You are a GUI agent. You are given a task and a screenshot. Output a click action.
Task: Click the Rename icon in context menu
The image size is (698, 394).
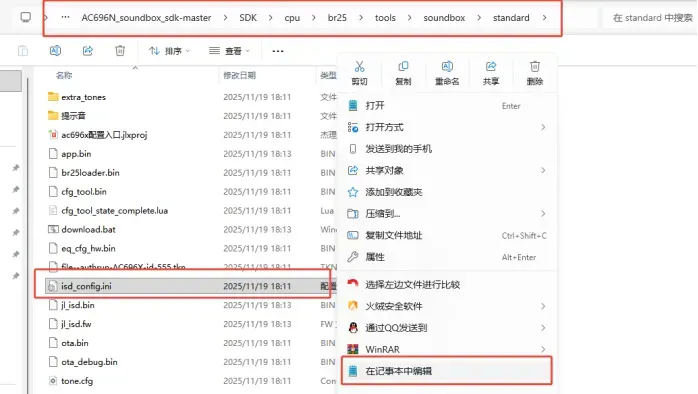pyautogui.click(x=447, y=67)
